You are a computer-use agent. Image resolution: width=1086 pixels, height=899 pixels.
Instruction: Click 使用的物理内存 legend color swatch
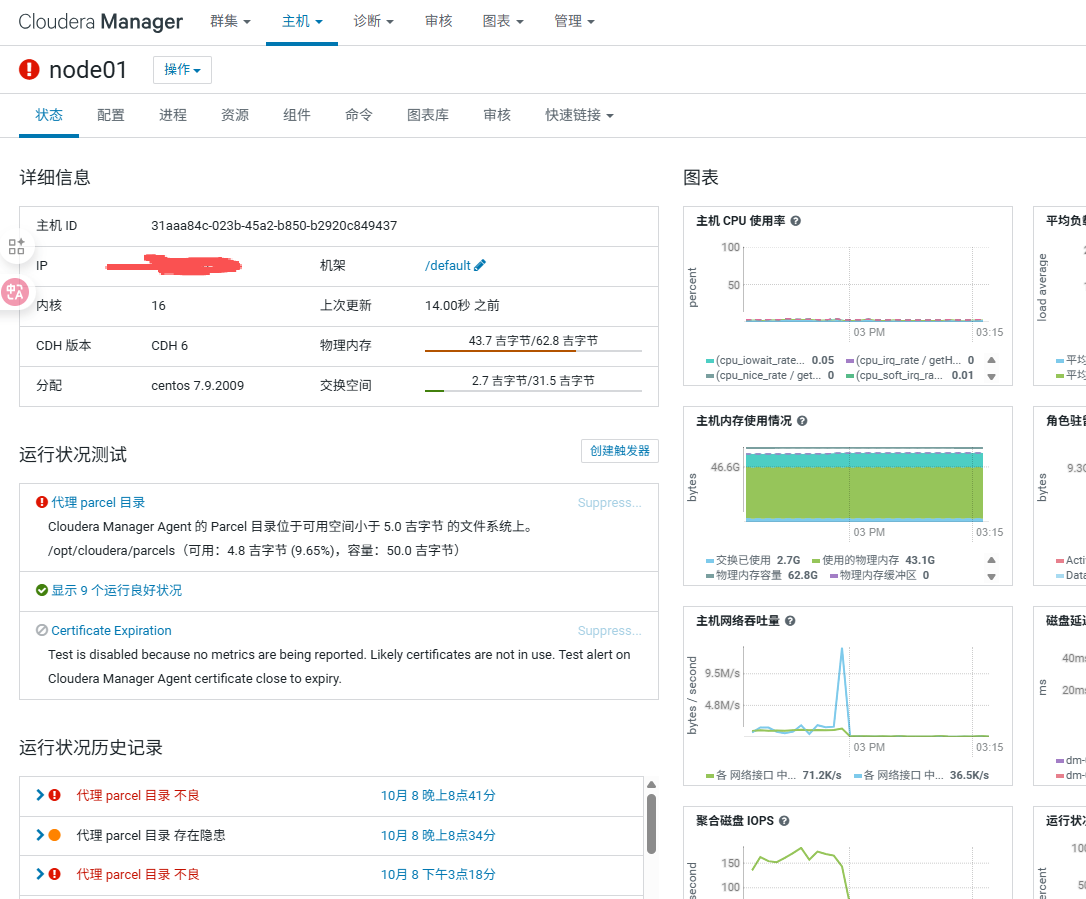pyautogui.click(x=816, y=560)
